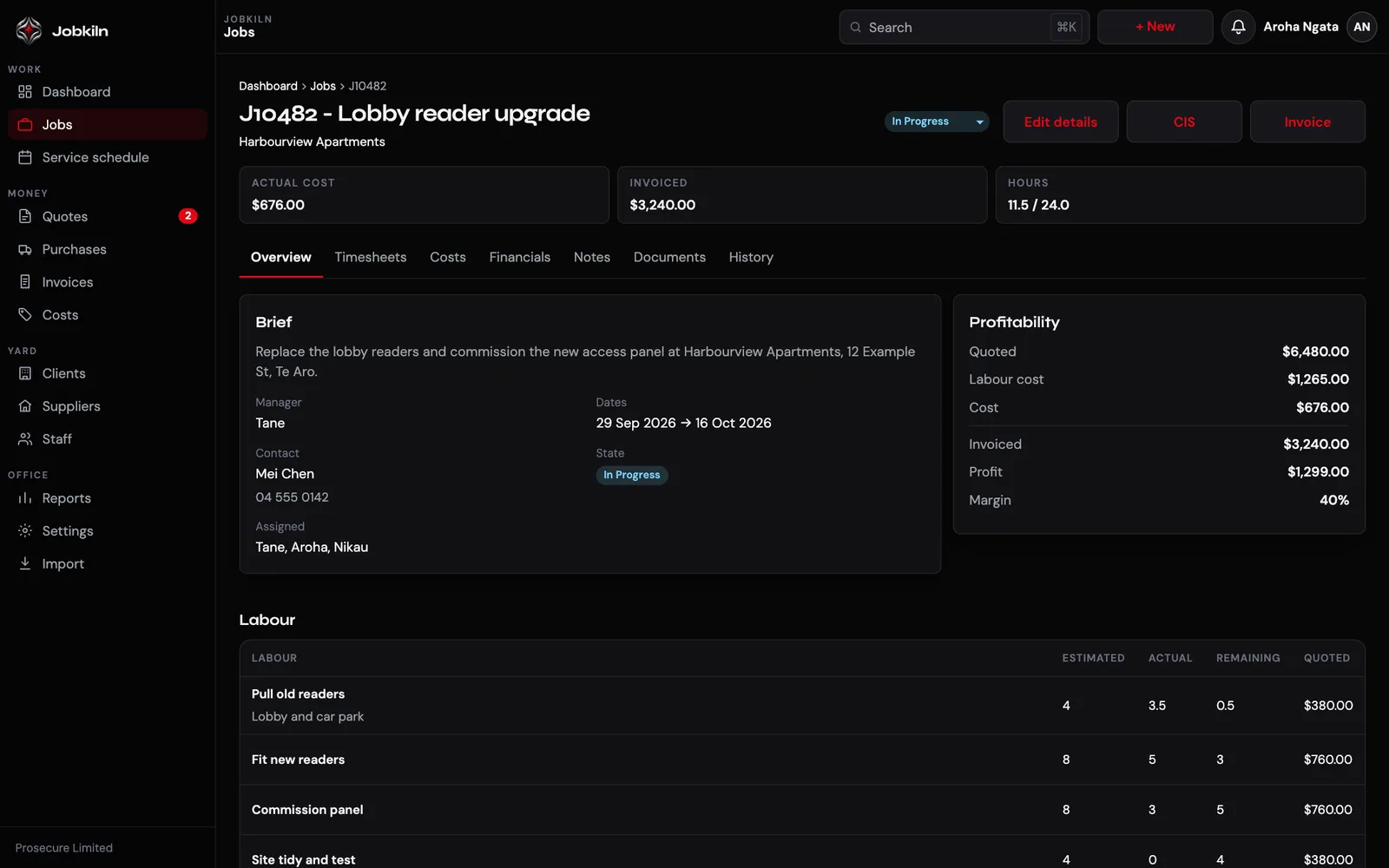Click the Prosecure Limited footer text
This screenshot has height=868, width=1389.
[64, 848]
